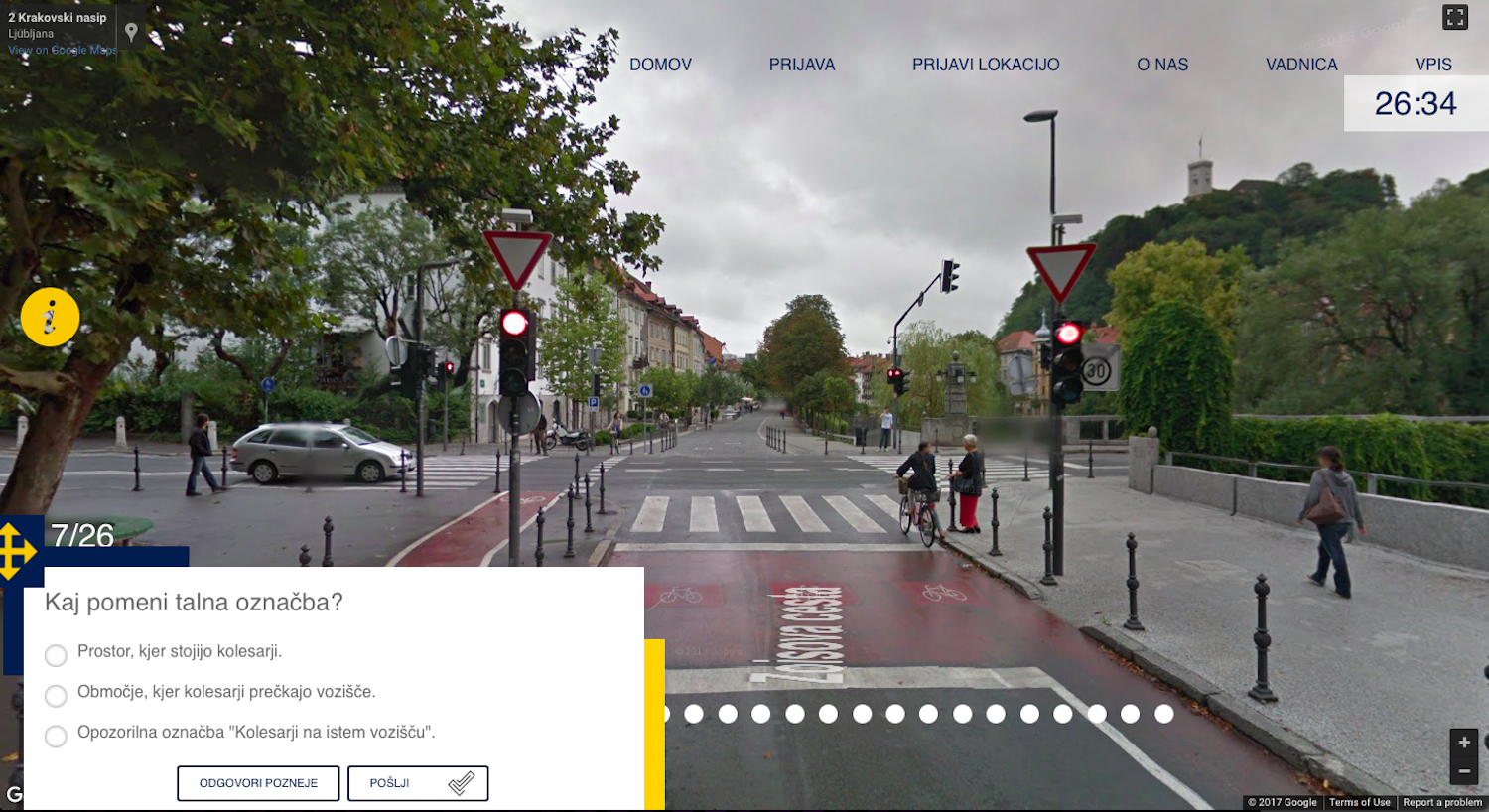Open the DOMOV menu item
The height and width of the screenshot is (812, 1489).
[x=660, y=65]
